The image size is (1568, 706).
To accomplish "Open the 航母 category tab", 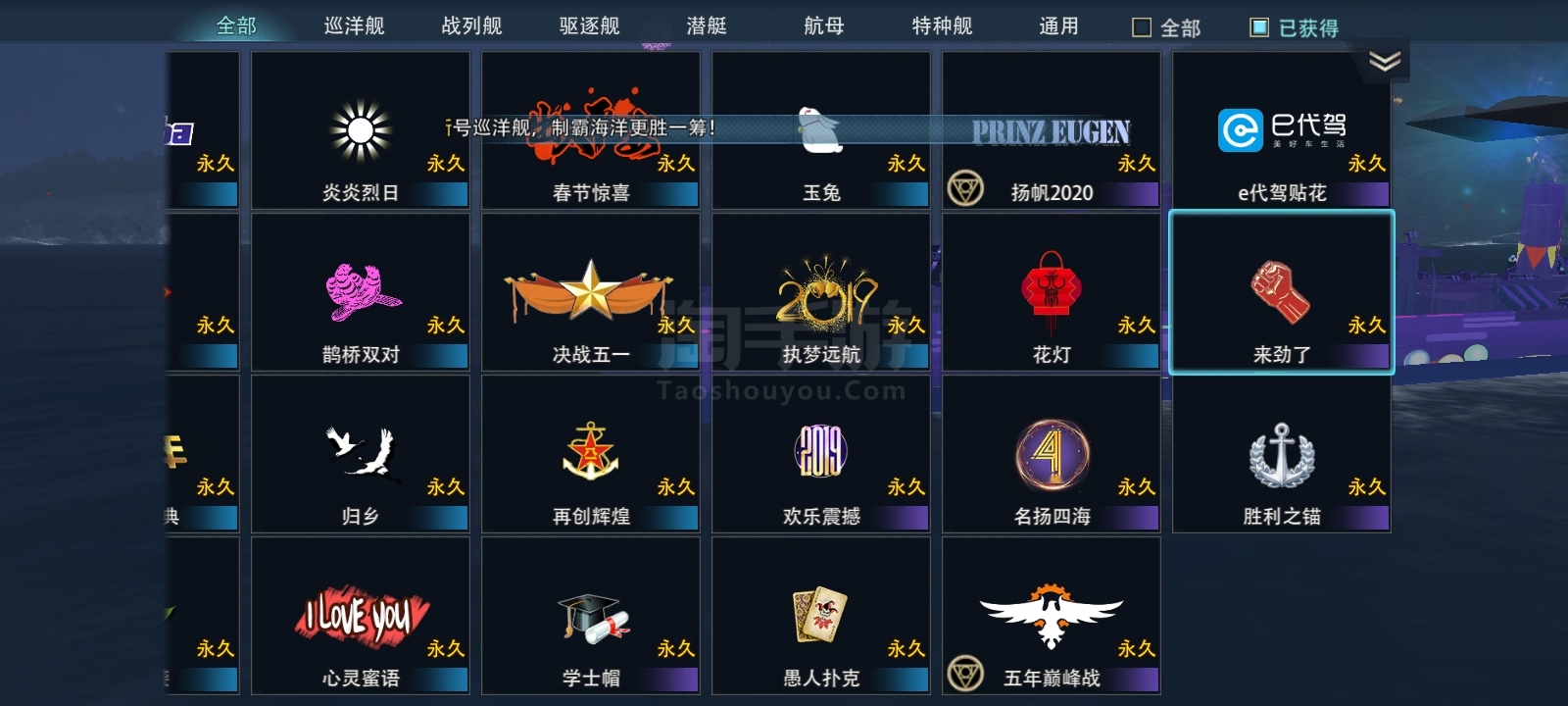I will pos(824,25).
